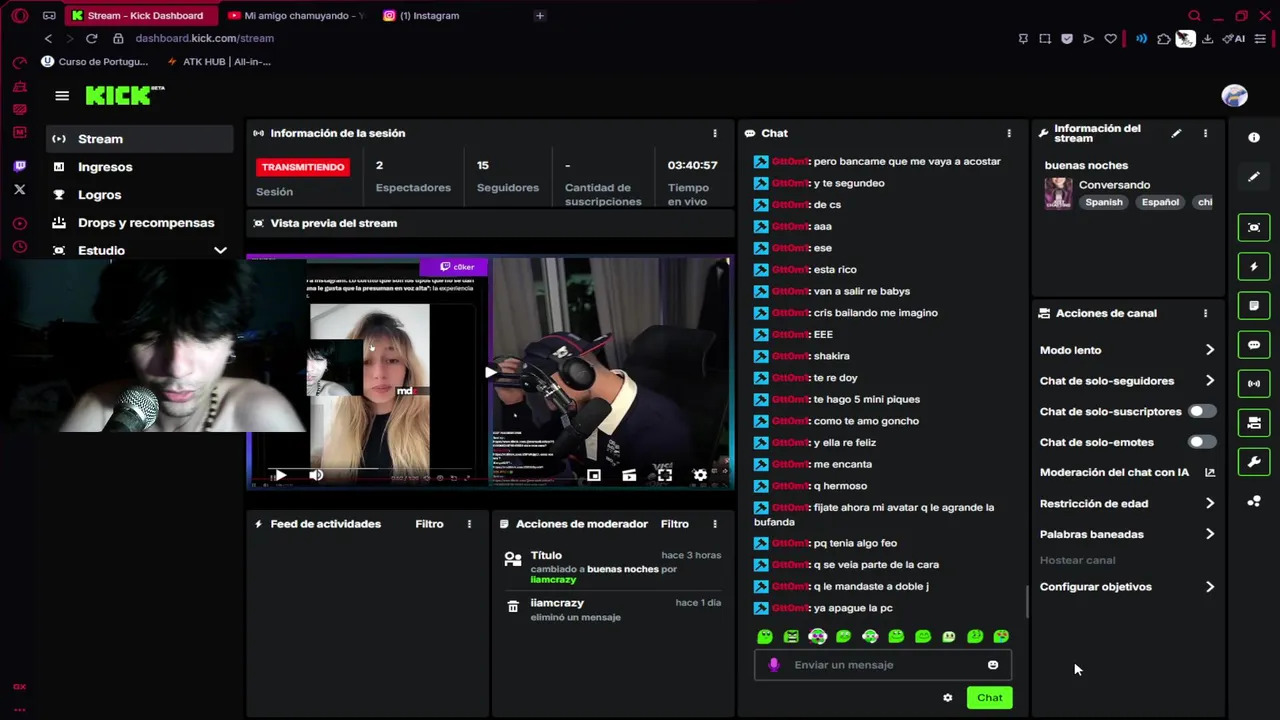Click the info icon in right sidebar
The height and width of the screenshot is (720, 1280).
(x=1254, y=137)
